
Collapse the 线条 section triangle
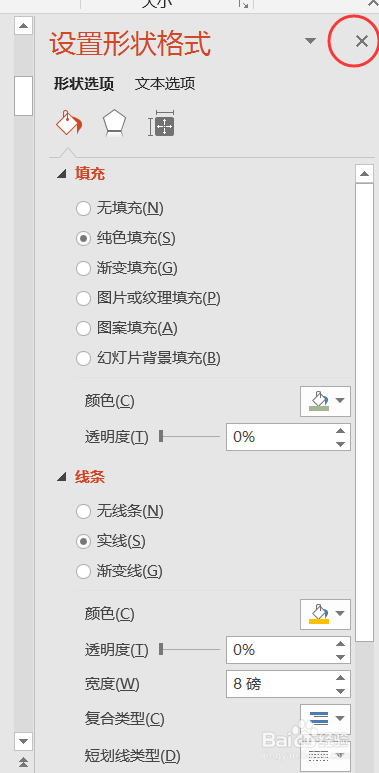coord(62,477)
